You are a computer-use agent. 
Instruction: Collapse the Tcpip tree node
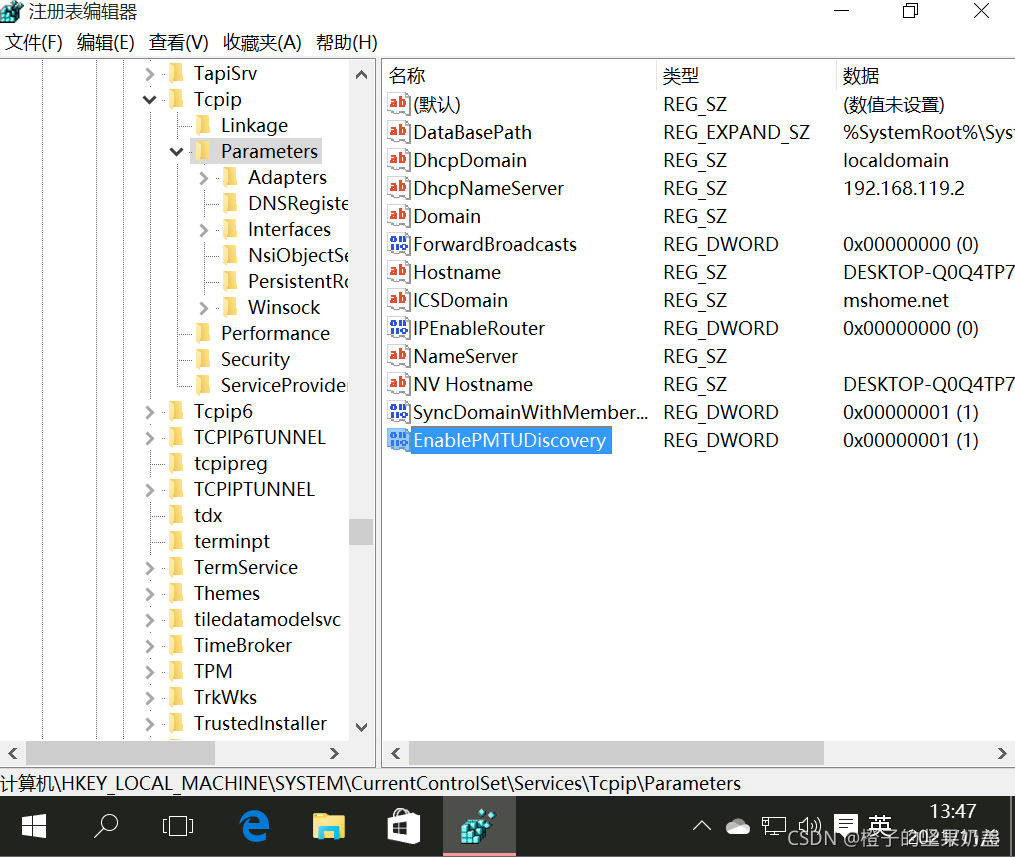150,99
